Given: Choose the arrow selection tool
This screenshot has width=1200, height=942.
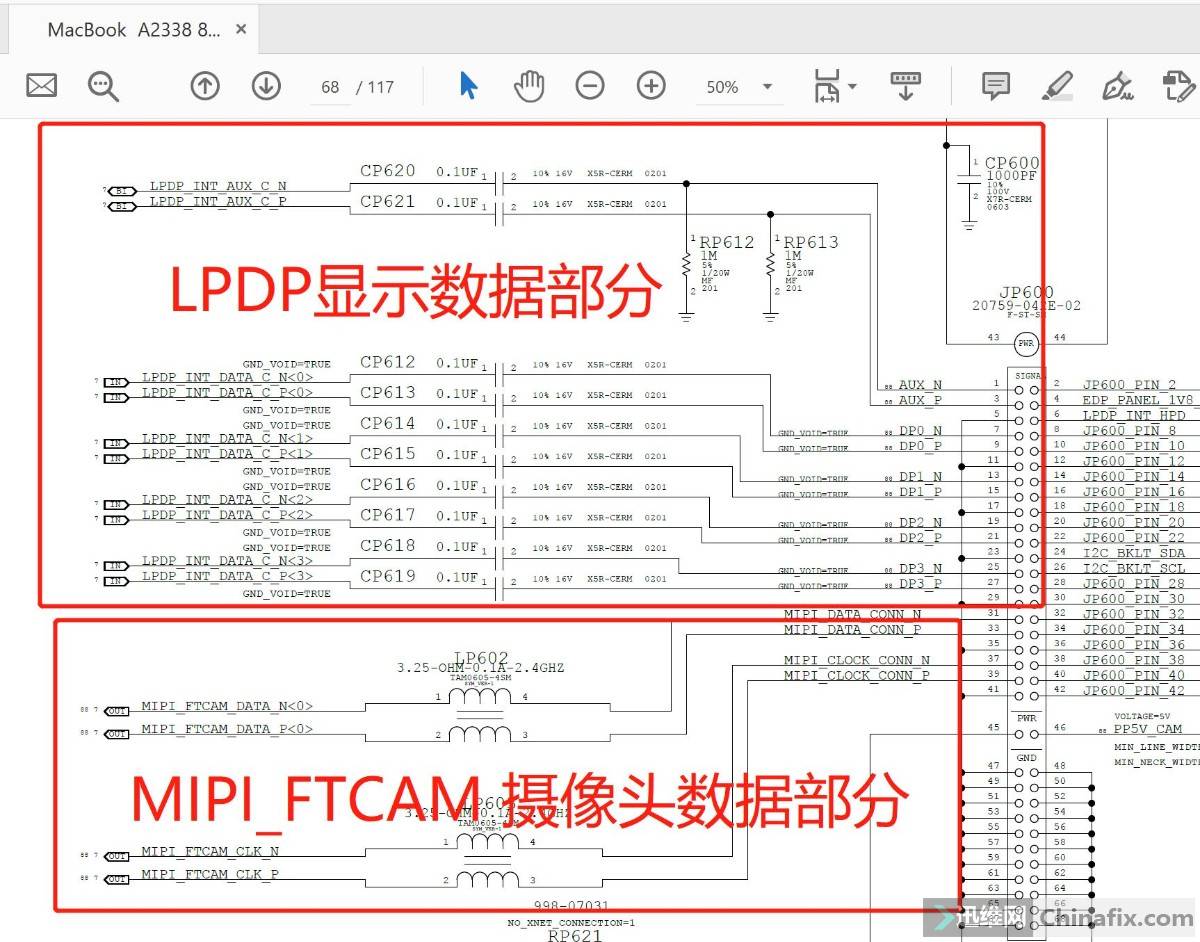Looking at the screenshot, I should click(468, 86).
